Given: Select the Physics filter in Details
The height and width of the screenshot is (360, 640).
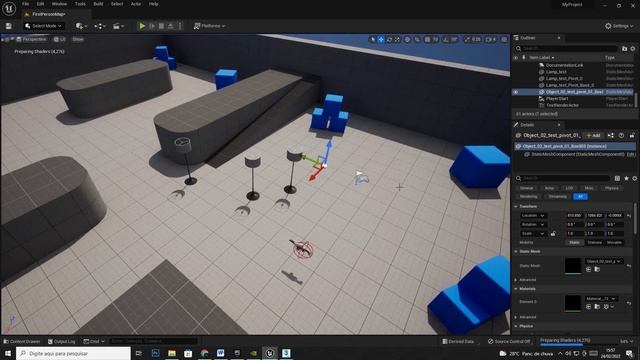Looking at the screenshot, I should pos(611,188).
